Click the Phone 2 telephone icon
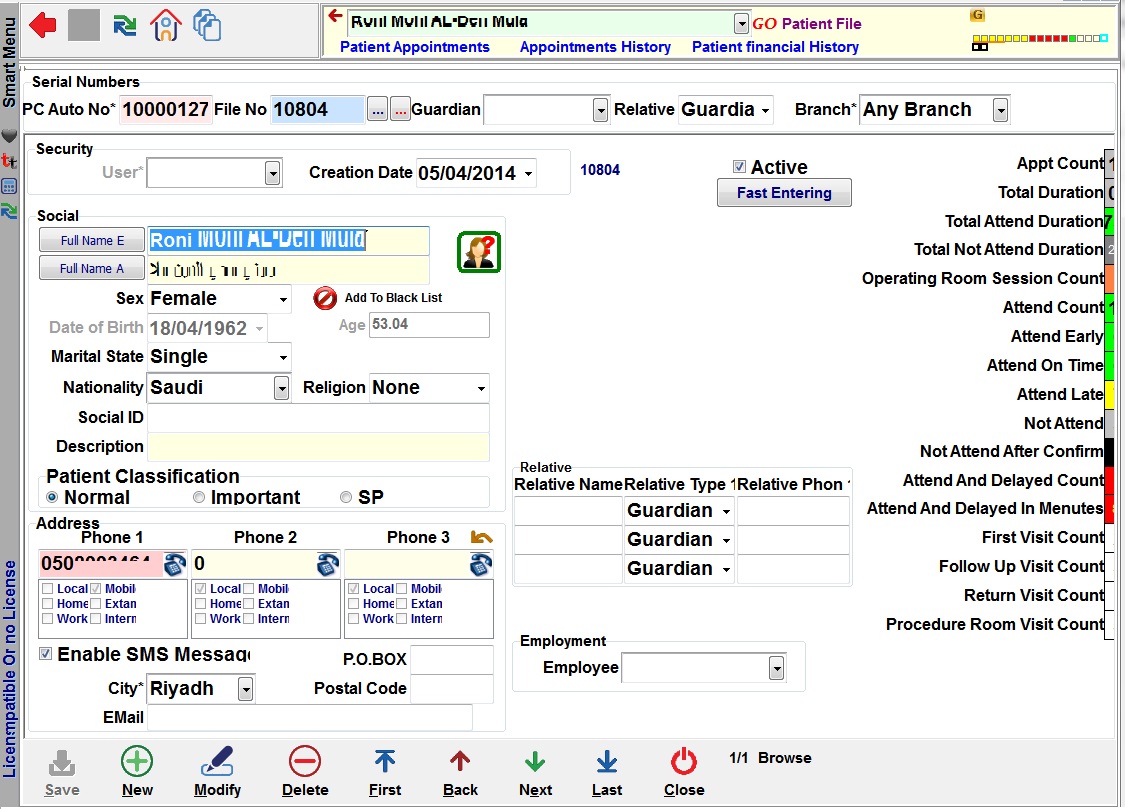This screenshot has height=809, width=1125. coord(328,564)
